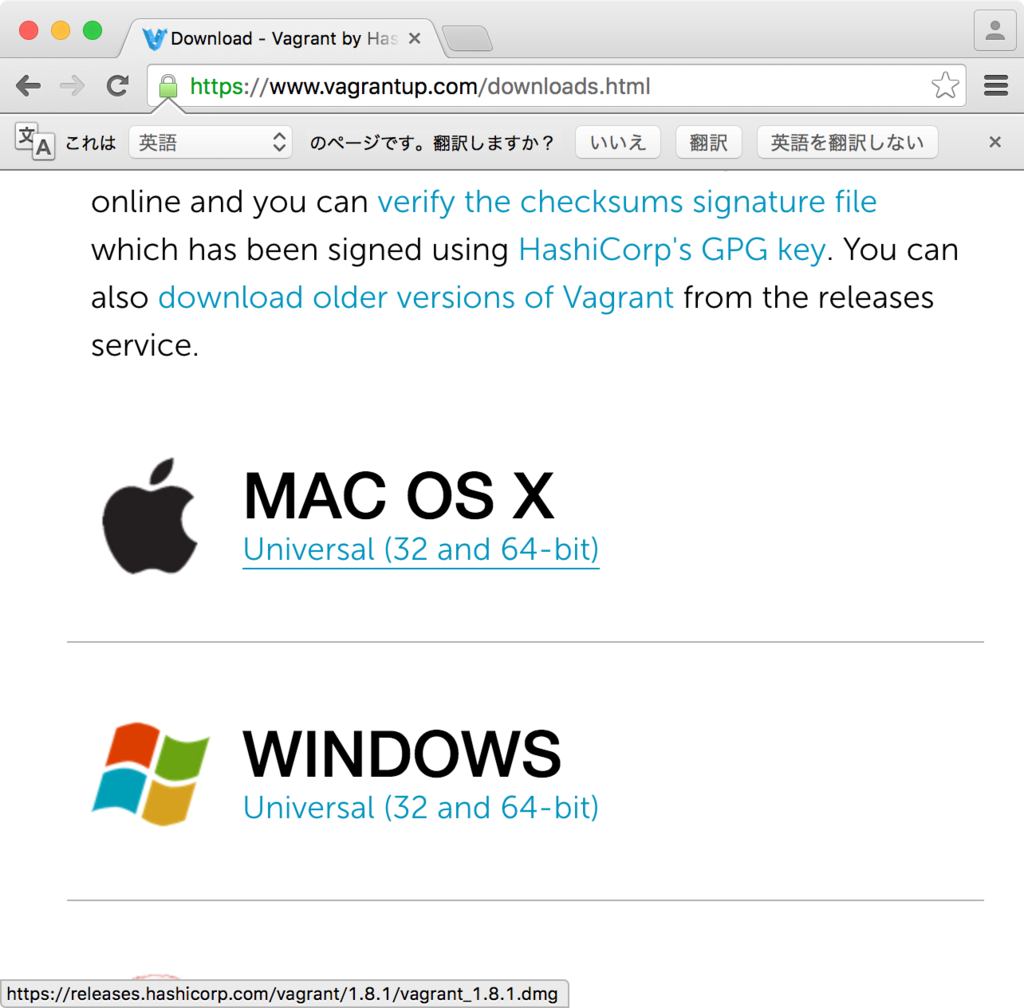Click the Windows logo icon

[x=150, y=772]
